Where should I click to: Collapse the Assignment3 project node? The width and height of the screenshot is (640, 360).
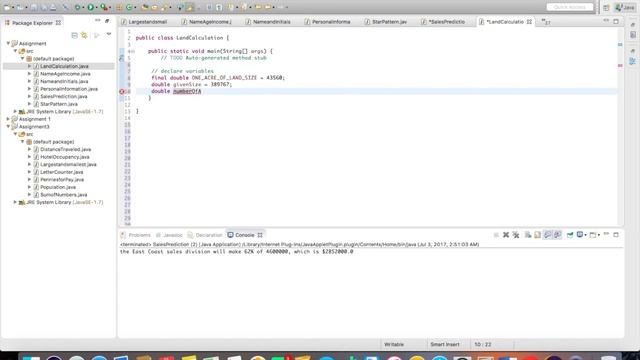tap(8, 127)
